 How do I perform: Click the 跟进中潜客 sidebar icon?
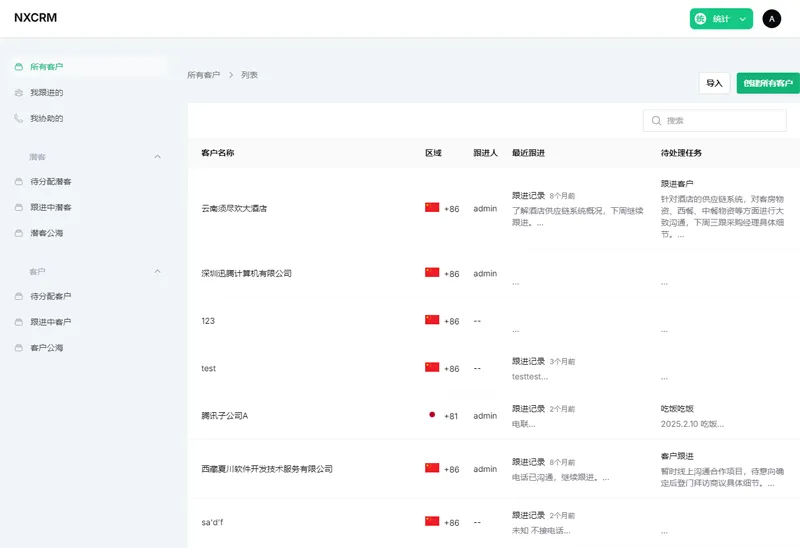point(18,208)
